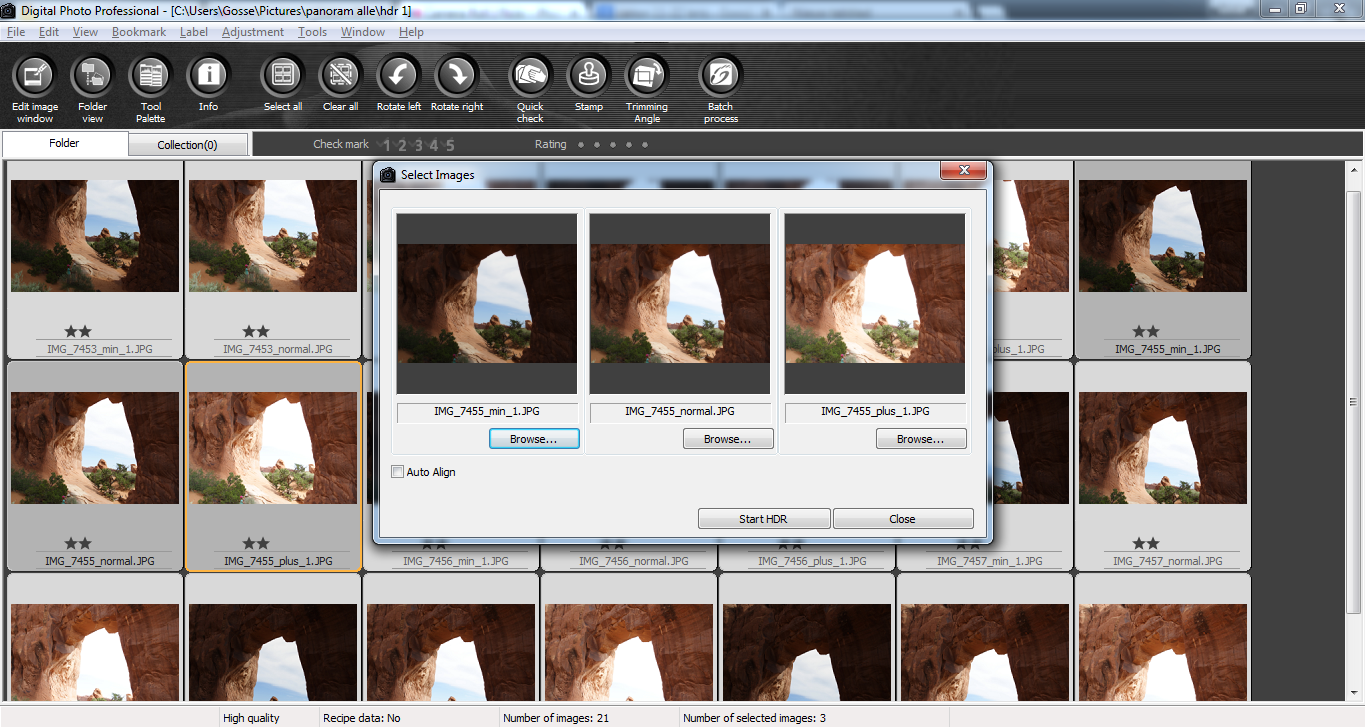Click the file name field IMG_7455_normal.JPG in dialog
The image size is (1365, 728).
(680, 412)
